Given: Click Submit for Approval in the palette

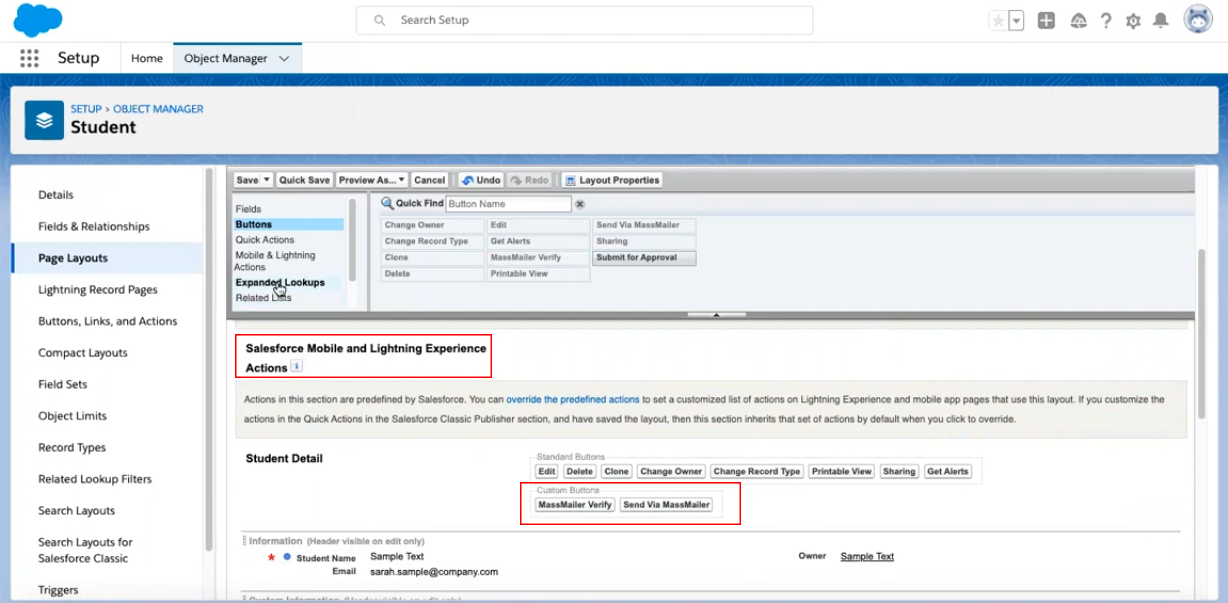Looking at the screenshot, I should [x=645, y=258].
